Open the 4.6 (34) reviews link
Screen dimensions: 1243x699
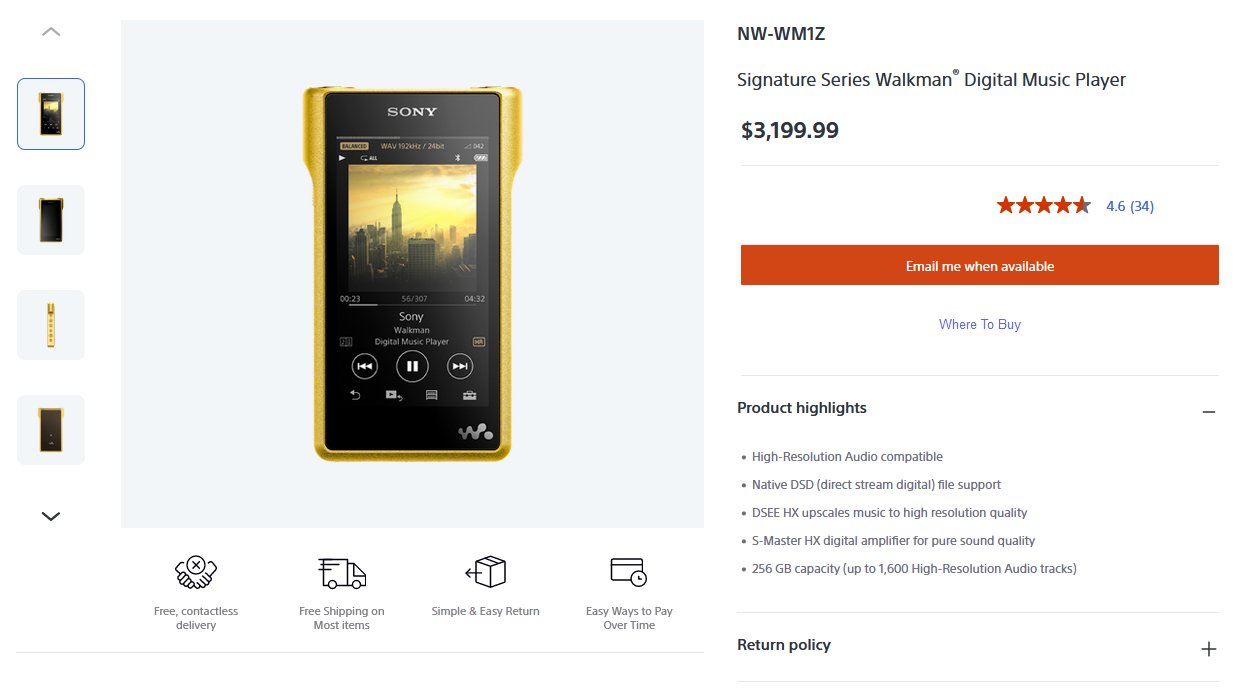[x=1130, y=206]
